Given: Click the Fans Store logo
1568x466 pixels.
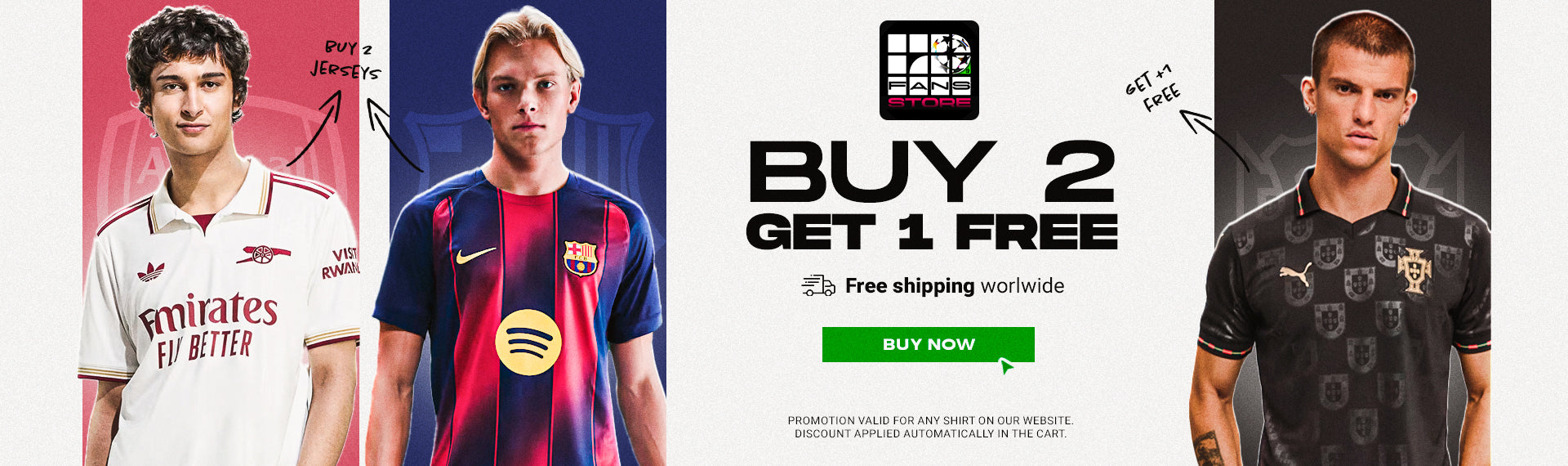Looking at the screenshot, I should click(929, 70).
